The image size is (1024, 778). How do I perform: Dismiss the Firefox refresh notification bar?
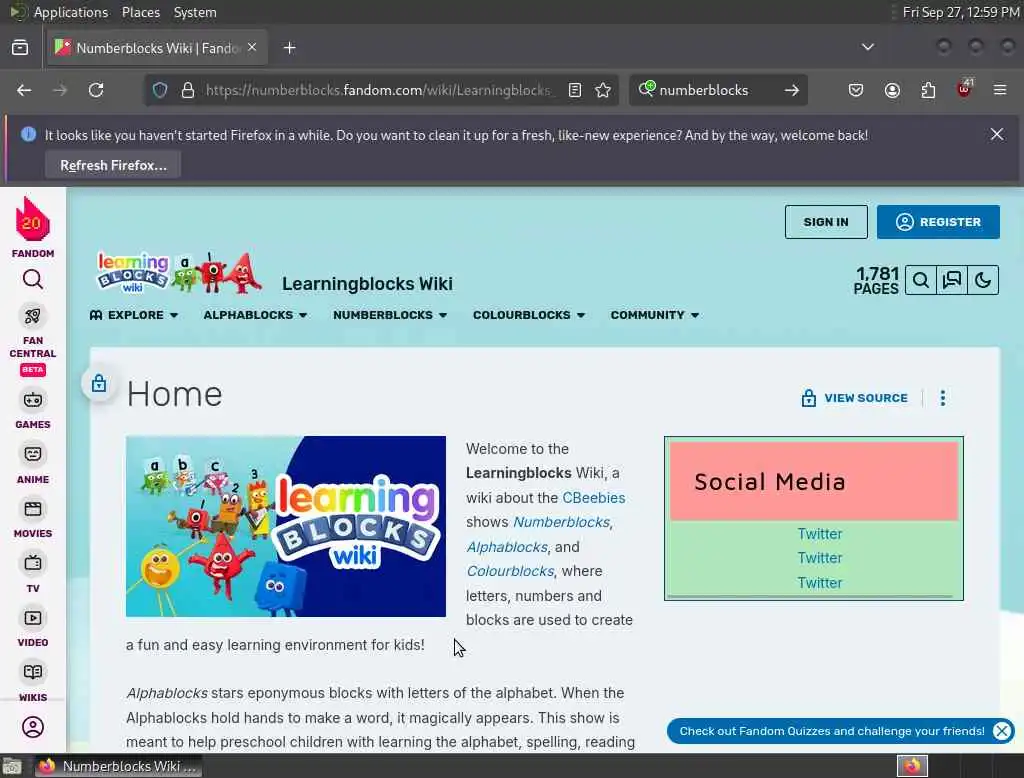(997, 134)
